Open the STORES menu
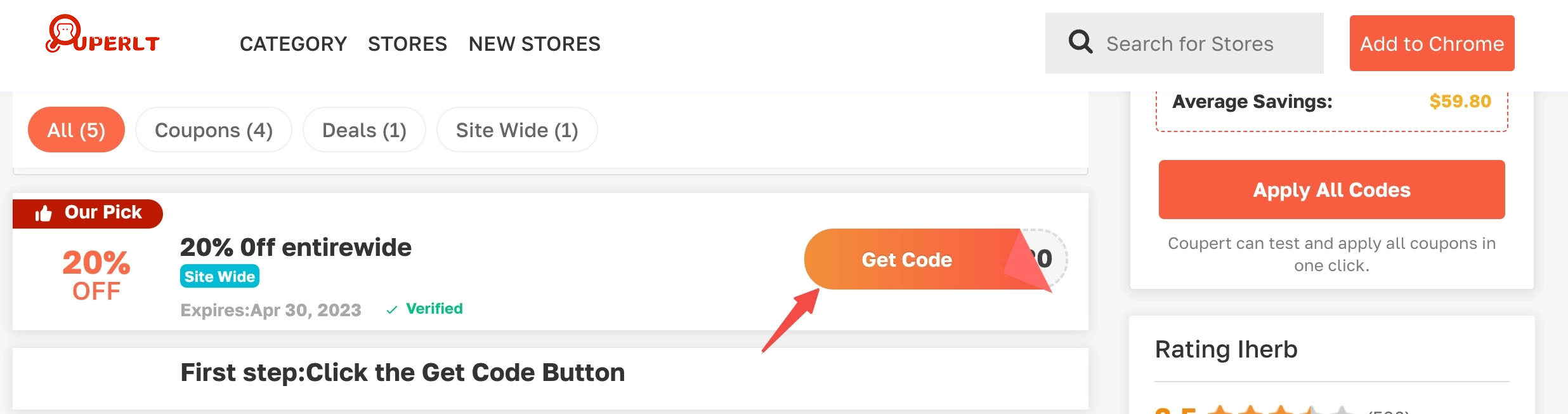The height and width of the screenshot is (414, 1568). (407, 43)
